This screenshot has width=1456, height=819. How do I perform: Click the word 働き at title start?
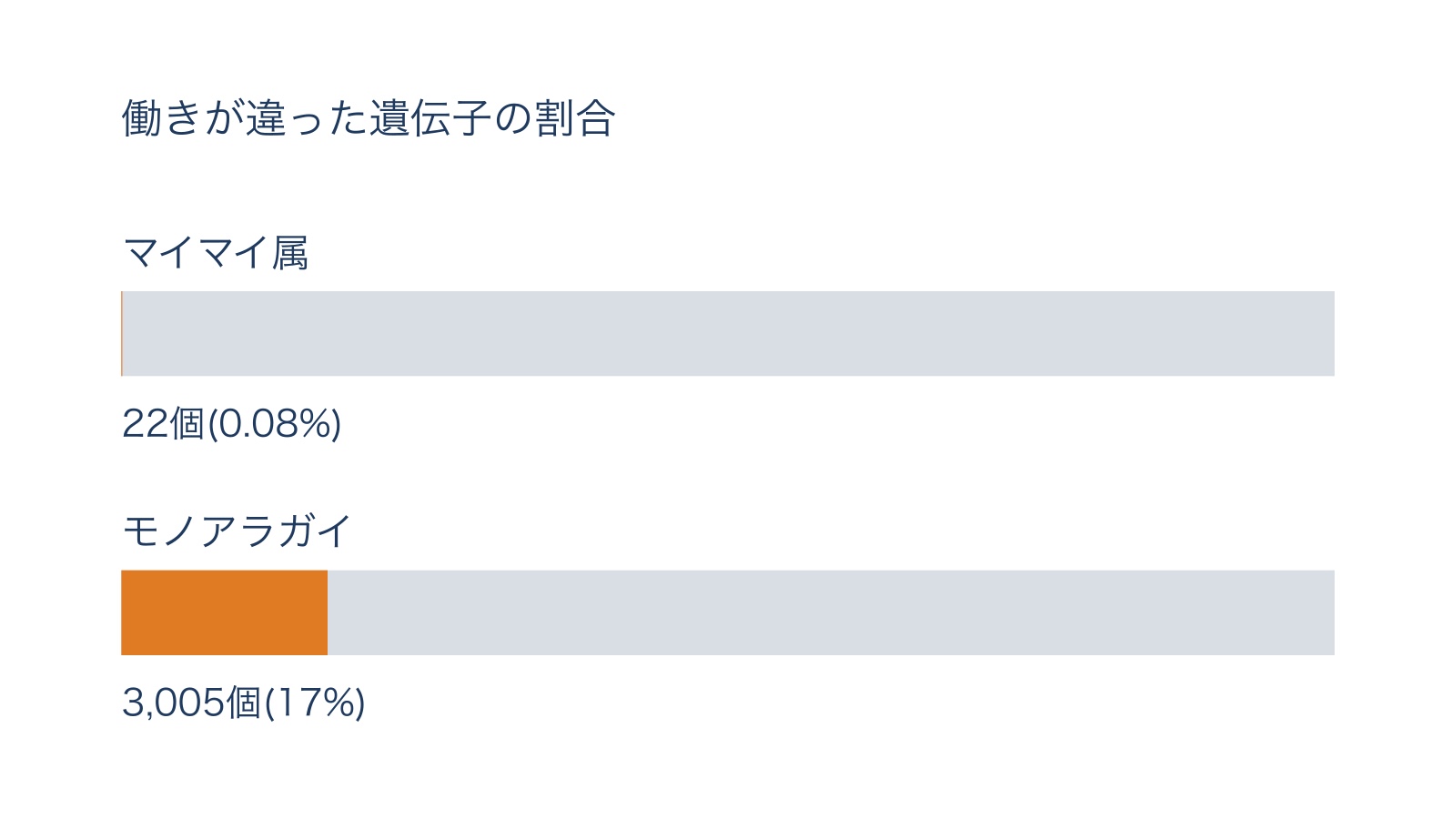pyautogui.click(x=162, y=118)
